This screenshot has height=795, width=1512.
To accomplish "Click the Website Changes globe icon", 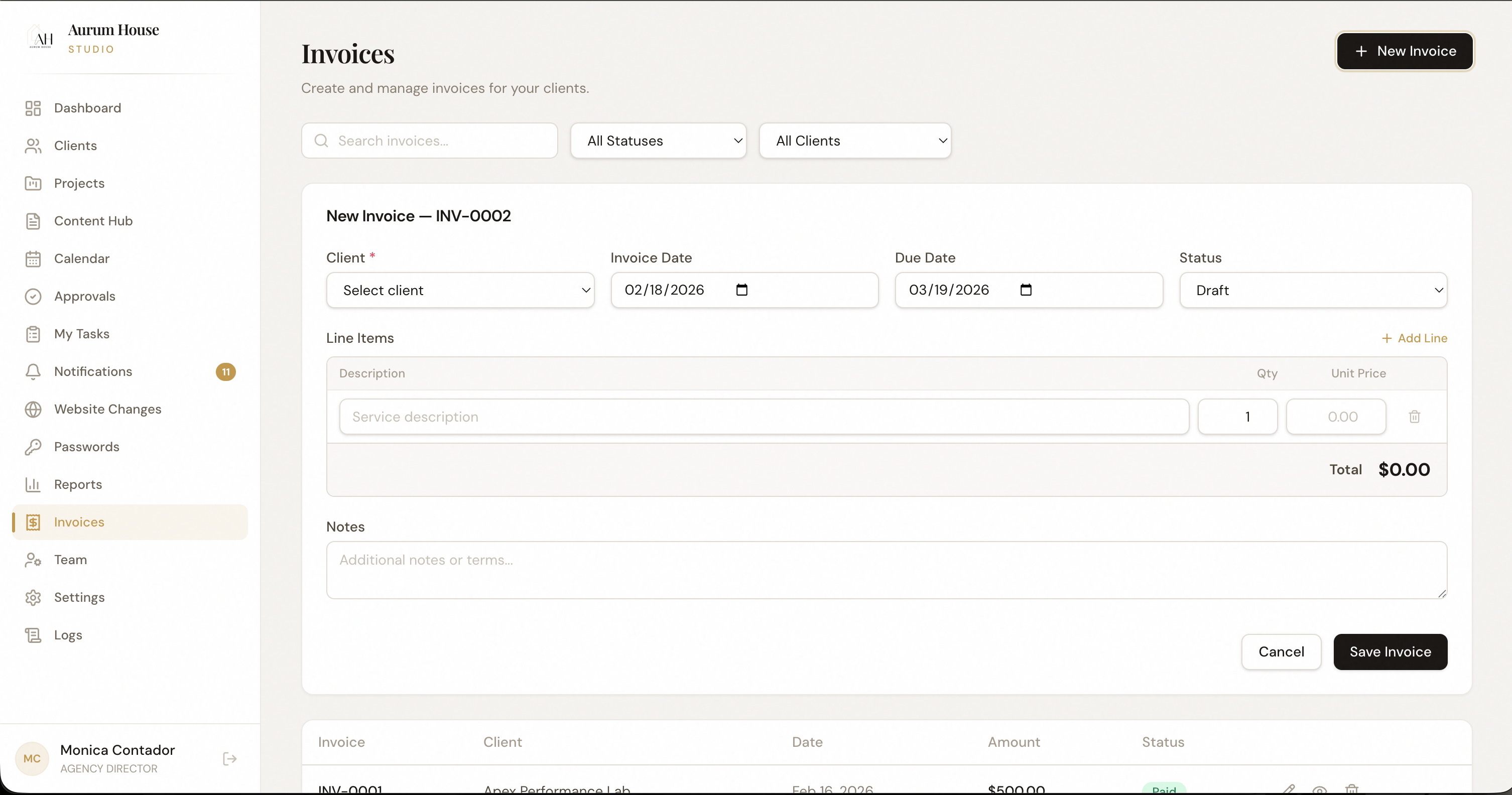I will (x=34, y=409).
